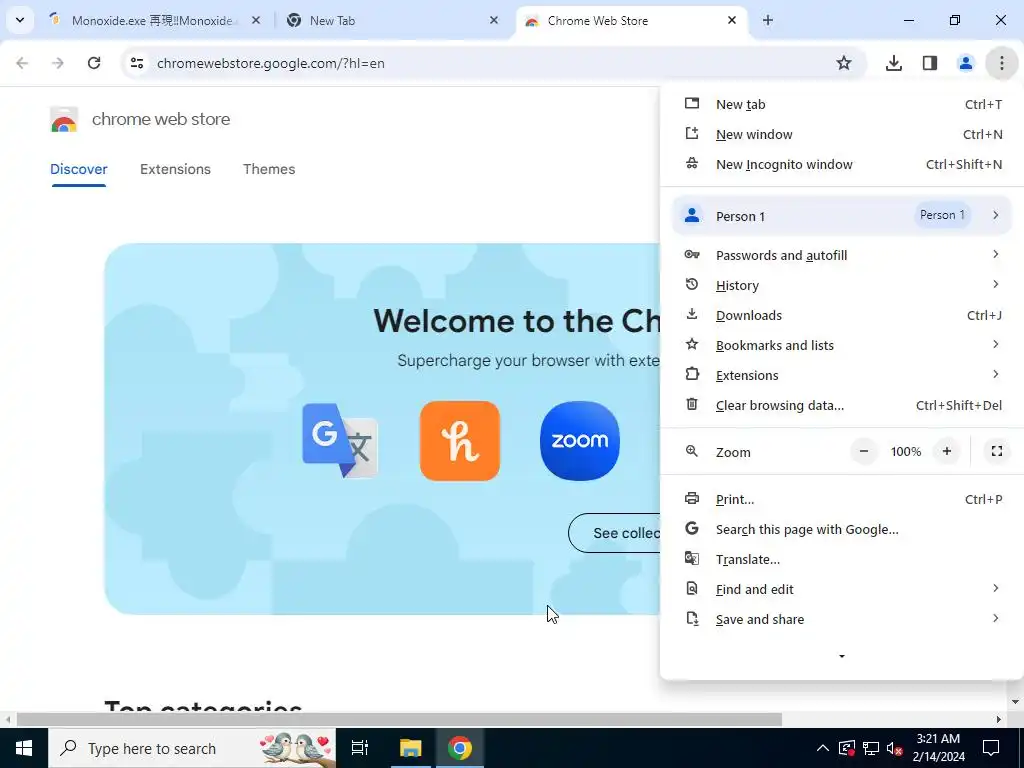Close the three-dot Chrome menu button

1001,63
